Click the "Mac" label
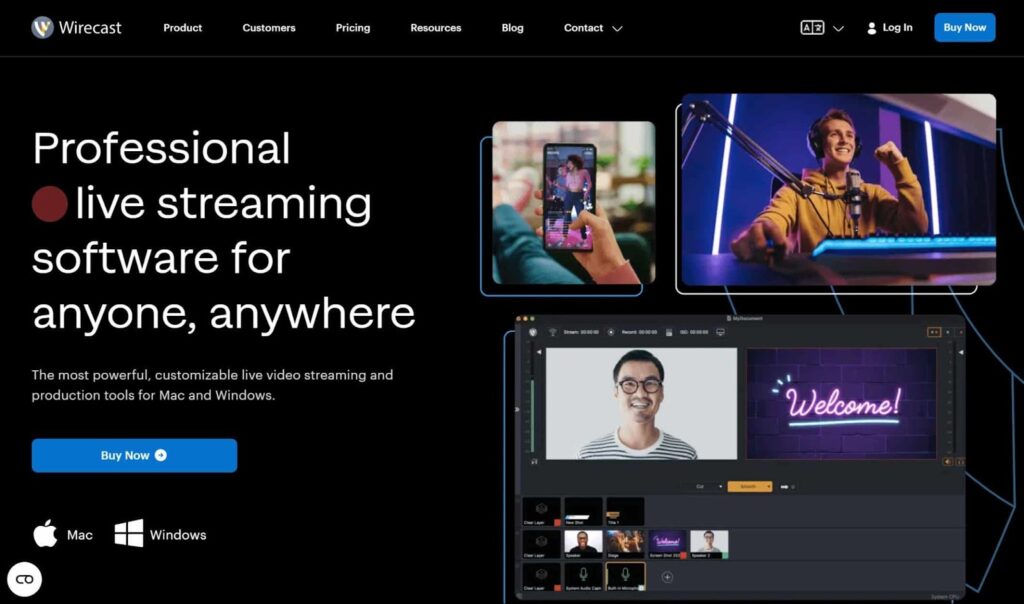The image size is (1024, 604). pos(80,535)
